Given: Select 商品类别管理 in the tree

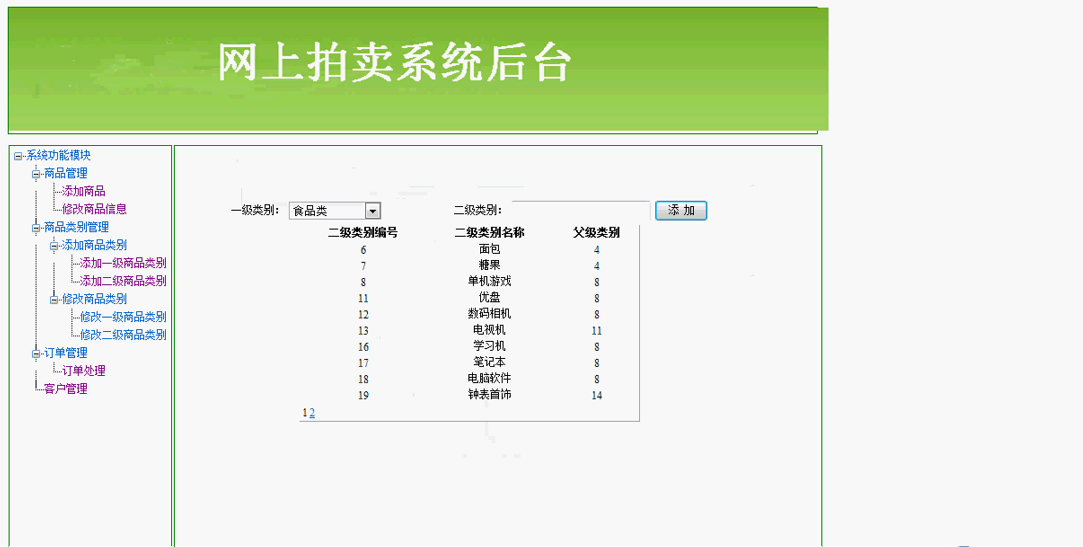Looking at the screenshot, I should pos(76,227).
